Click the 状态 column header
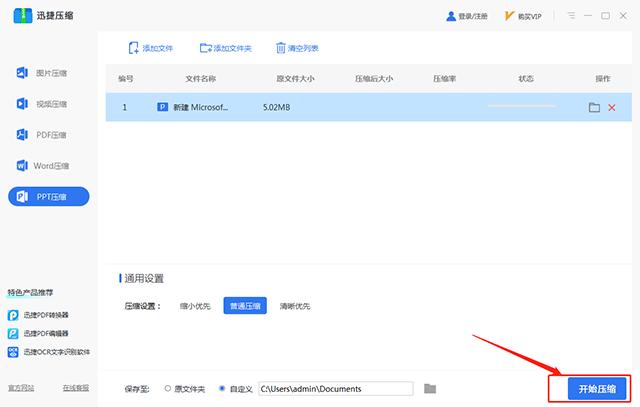Screen dimensions: 640x407 click(526, 78)
